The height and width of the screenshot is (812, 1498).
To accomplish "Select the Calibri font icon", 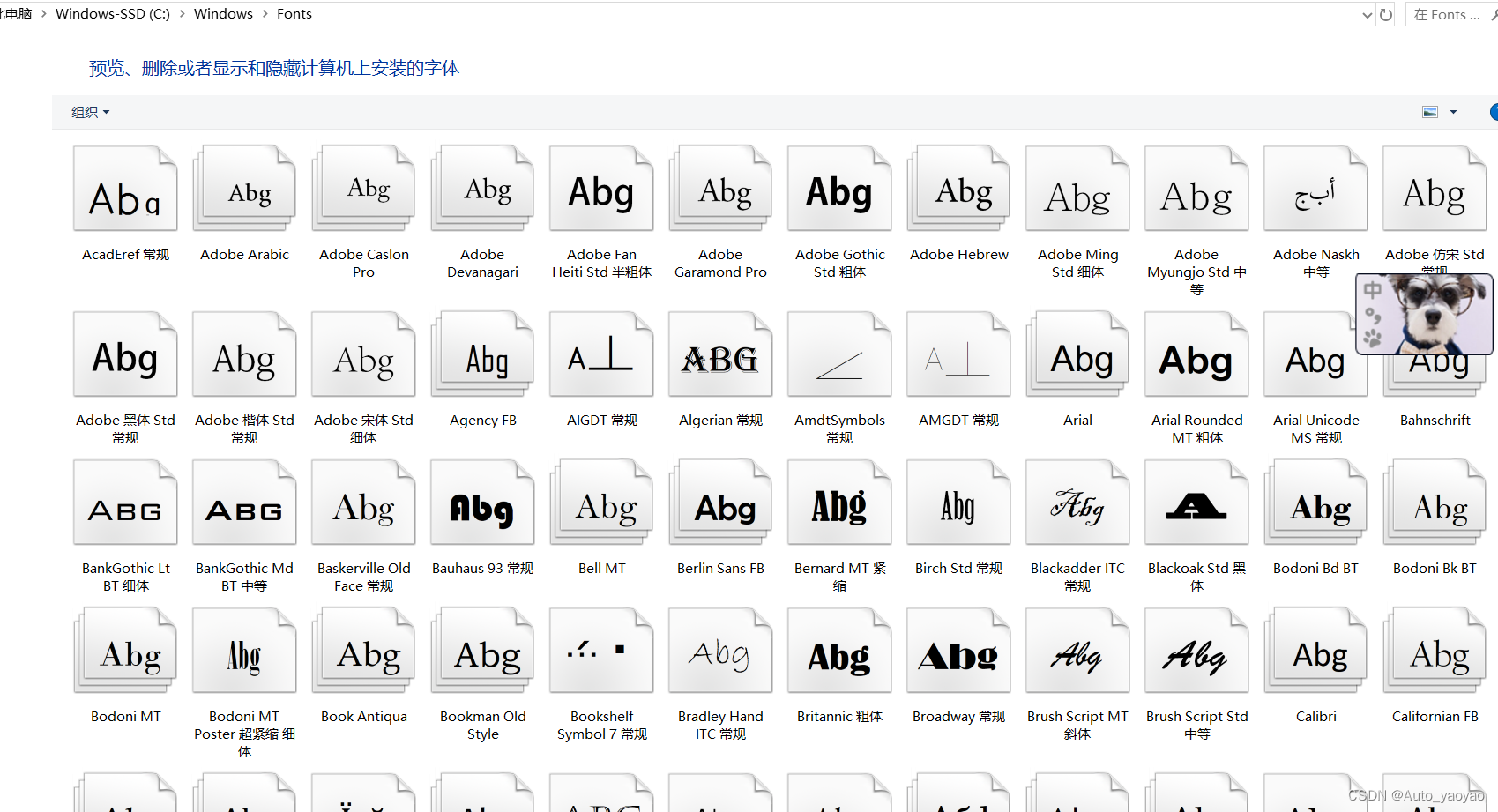I will point(1315,651).
